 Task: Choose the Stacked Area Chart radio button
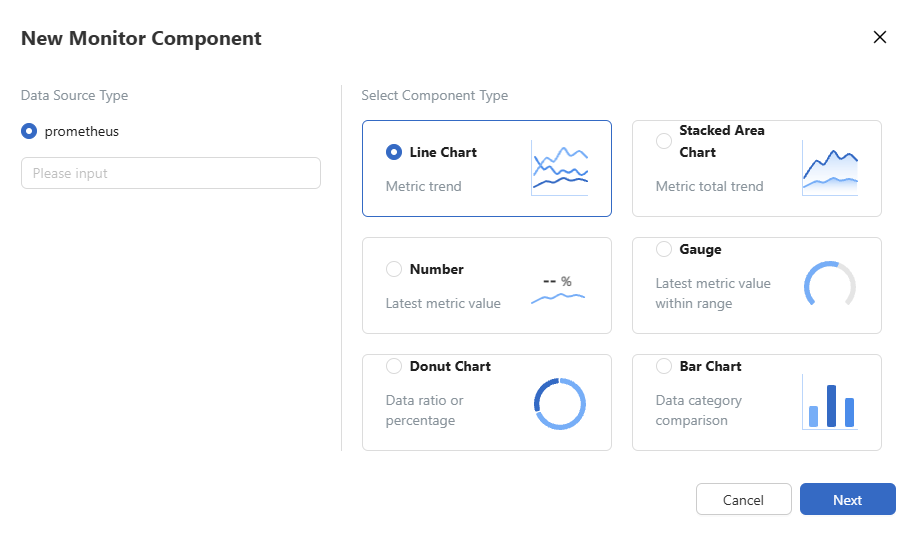pyautogui.click(x=664, y=141)
